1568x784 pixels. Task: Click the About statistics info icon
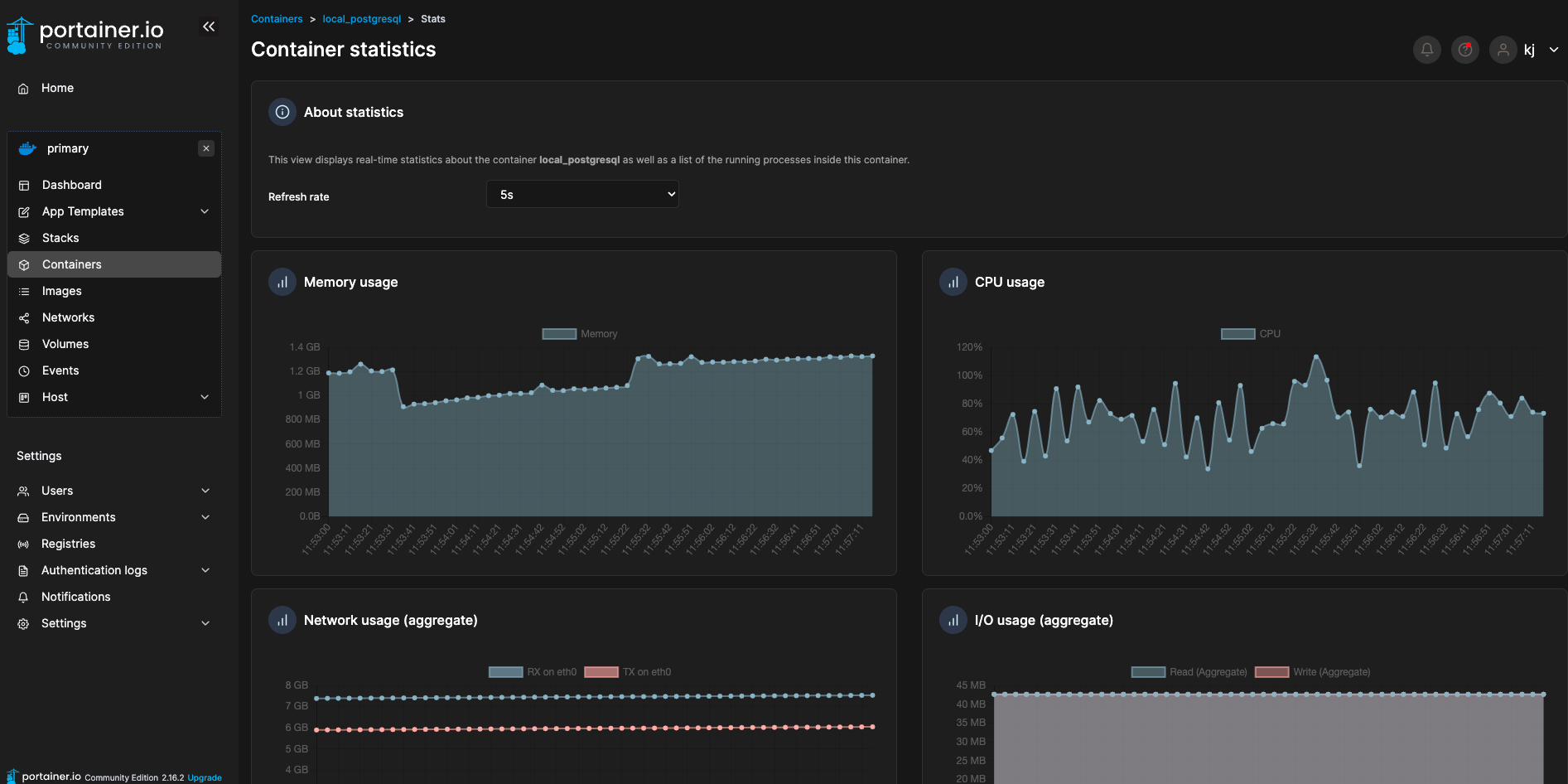point(282,112)
